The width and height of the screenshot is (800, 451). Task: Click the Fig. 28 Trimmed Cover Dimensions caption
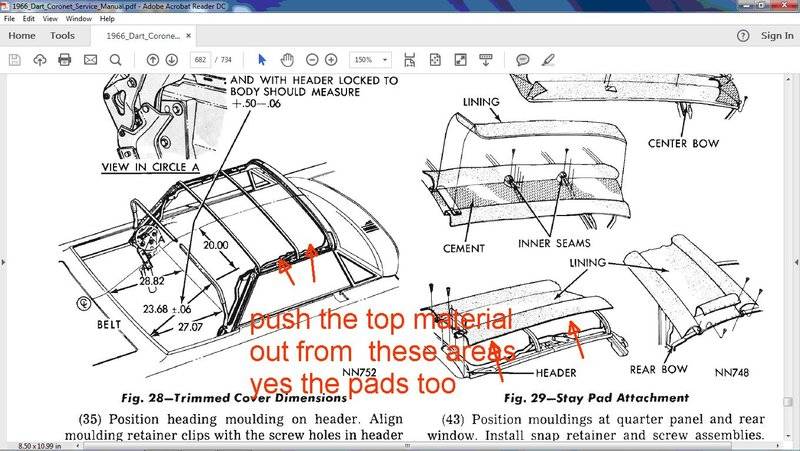pos(235,398)
